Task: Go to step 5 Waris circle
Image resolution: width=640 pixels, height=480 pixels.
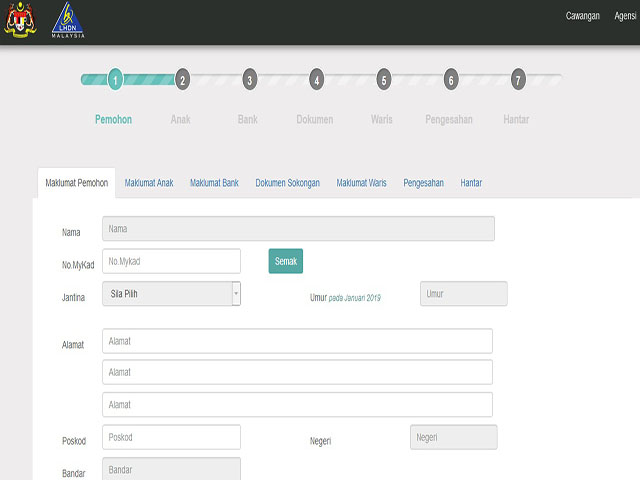Action: (383, 80)
